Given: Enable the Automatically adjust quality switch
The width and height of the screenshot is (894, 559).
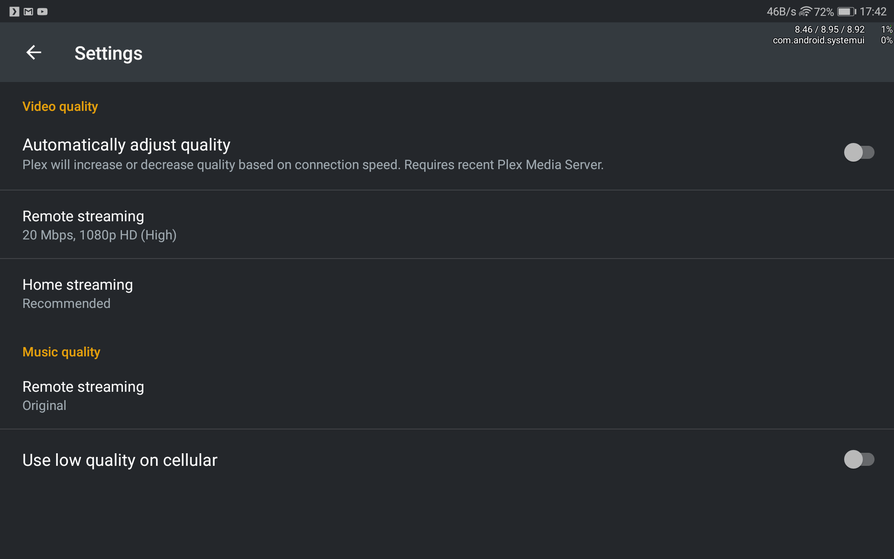Looking at the screenshot, I should coord(858,152).
